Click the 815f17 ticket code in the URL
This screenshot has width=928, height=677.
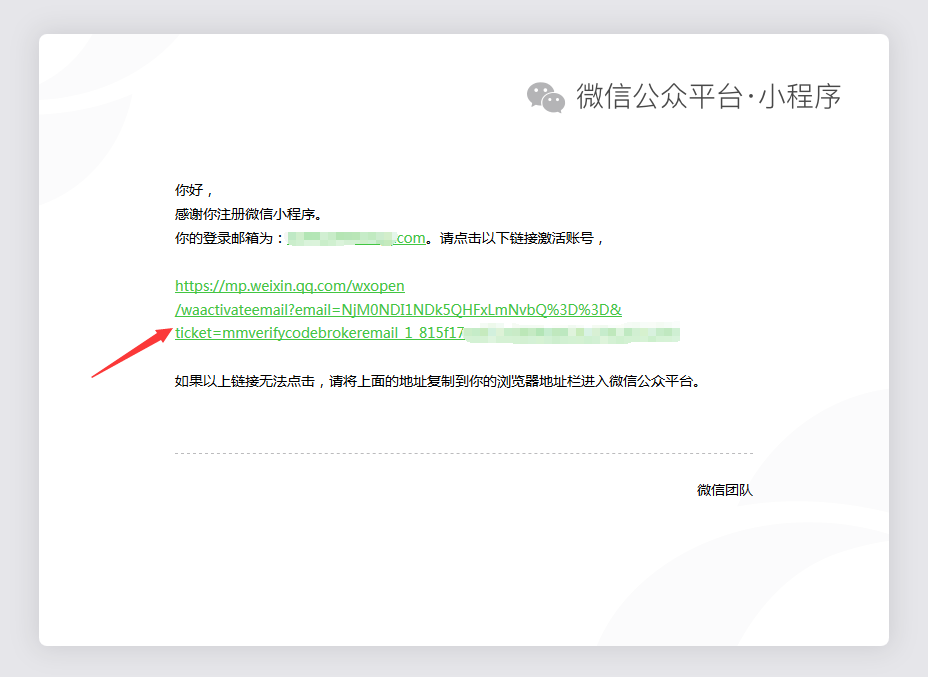(447, 334)
